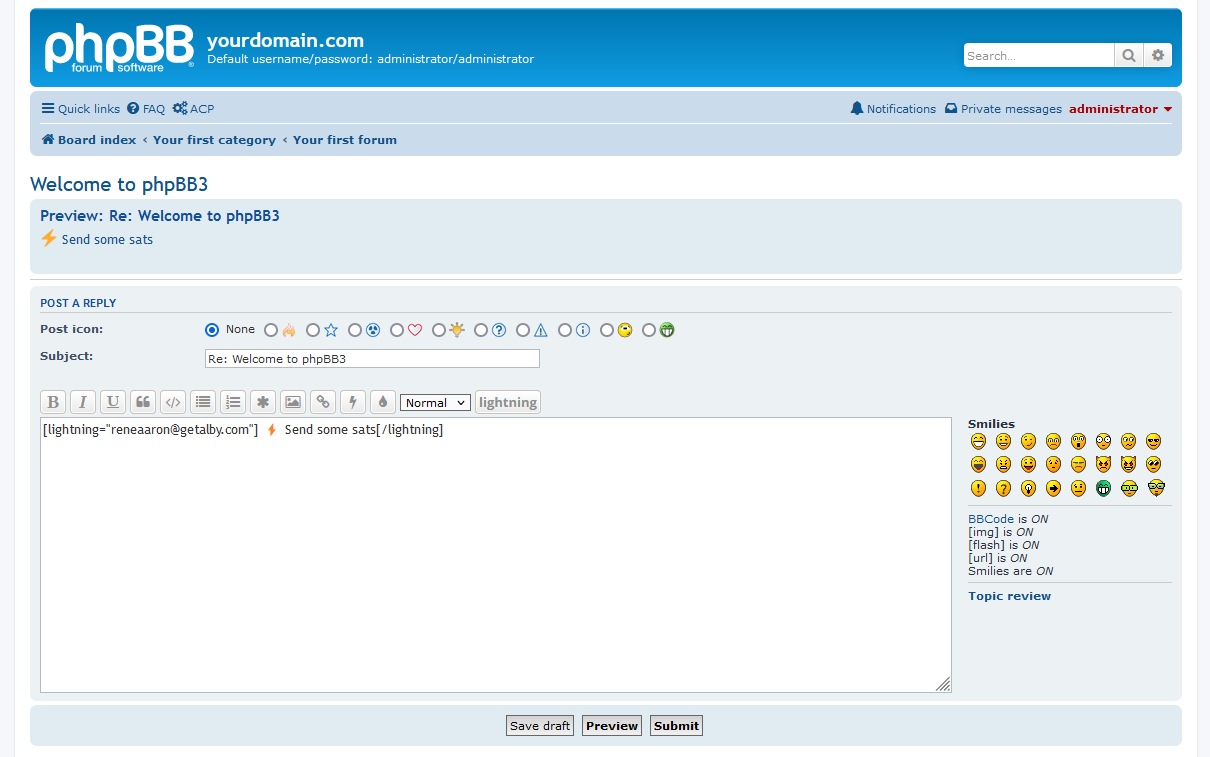The width and height of the screenshot is (1210, 757).
Task: Select the None post icon radio
Action: tap(212, 330)
